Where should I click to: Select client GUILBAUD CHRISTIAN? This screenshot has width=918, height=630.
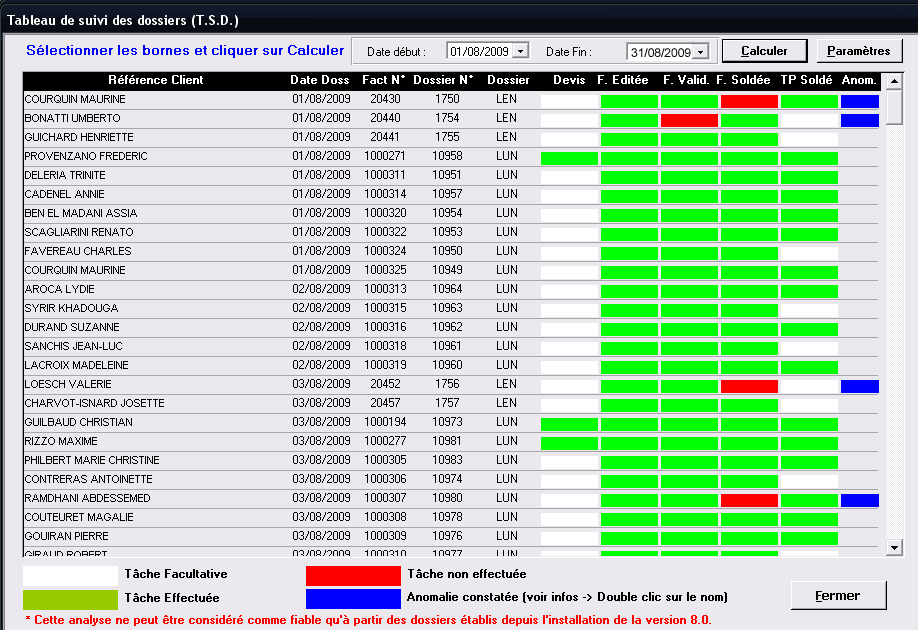click(x=78, y=422)
